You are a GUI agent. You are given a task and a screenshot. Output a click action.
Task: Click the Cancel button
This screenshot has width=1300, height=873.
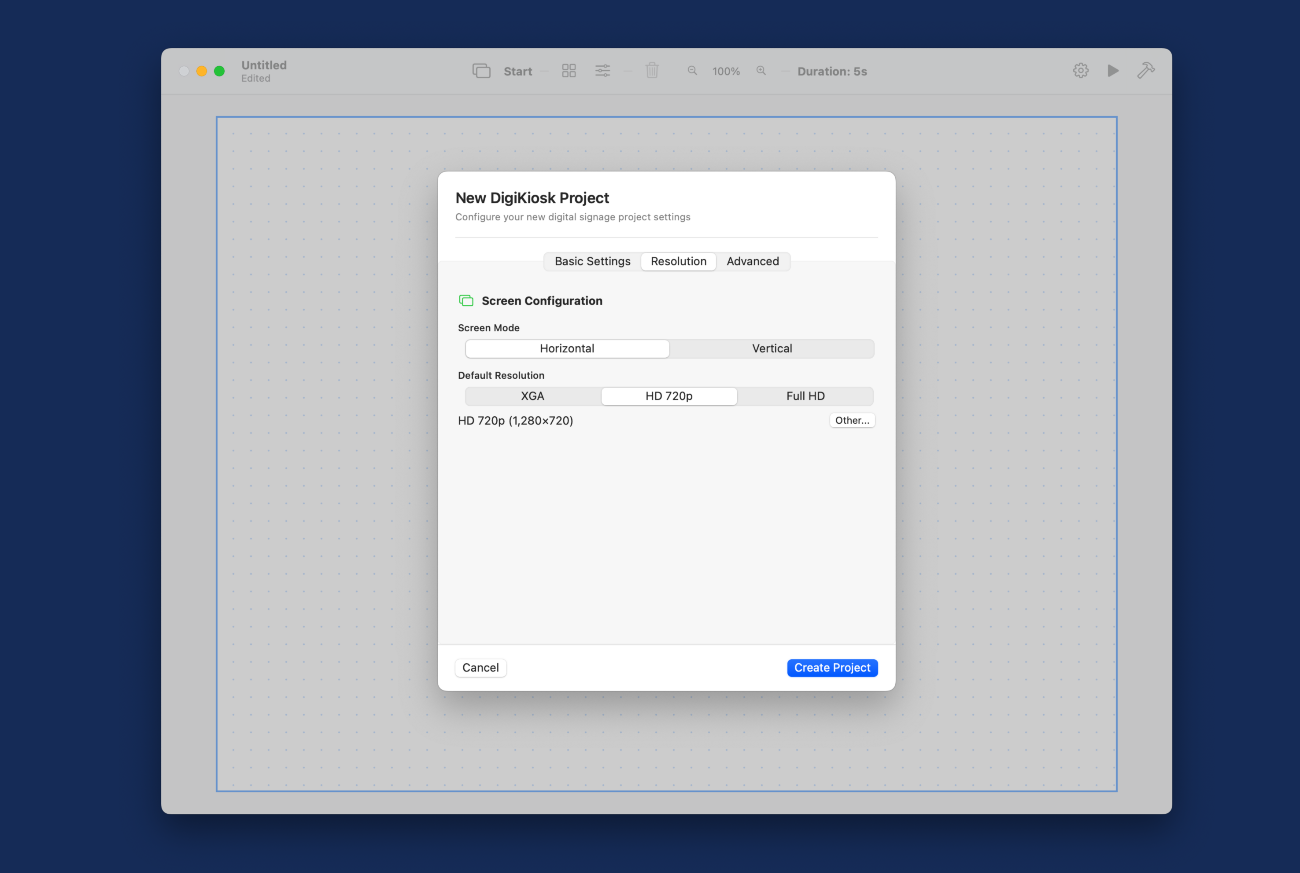coord(481,668)
